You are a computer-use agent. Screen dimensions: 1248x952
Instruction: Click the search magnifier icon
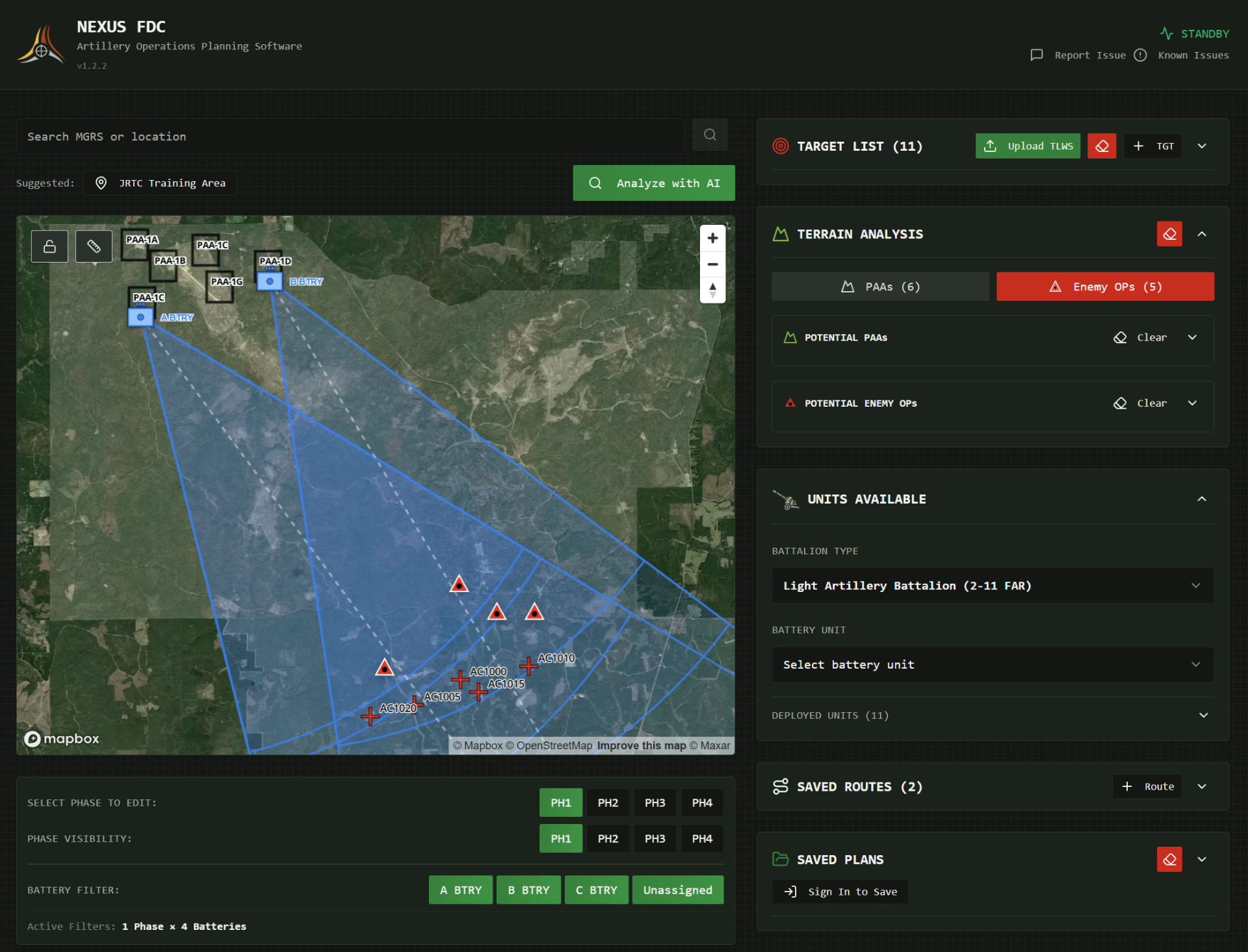[x=710, y=135]
